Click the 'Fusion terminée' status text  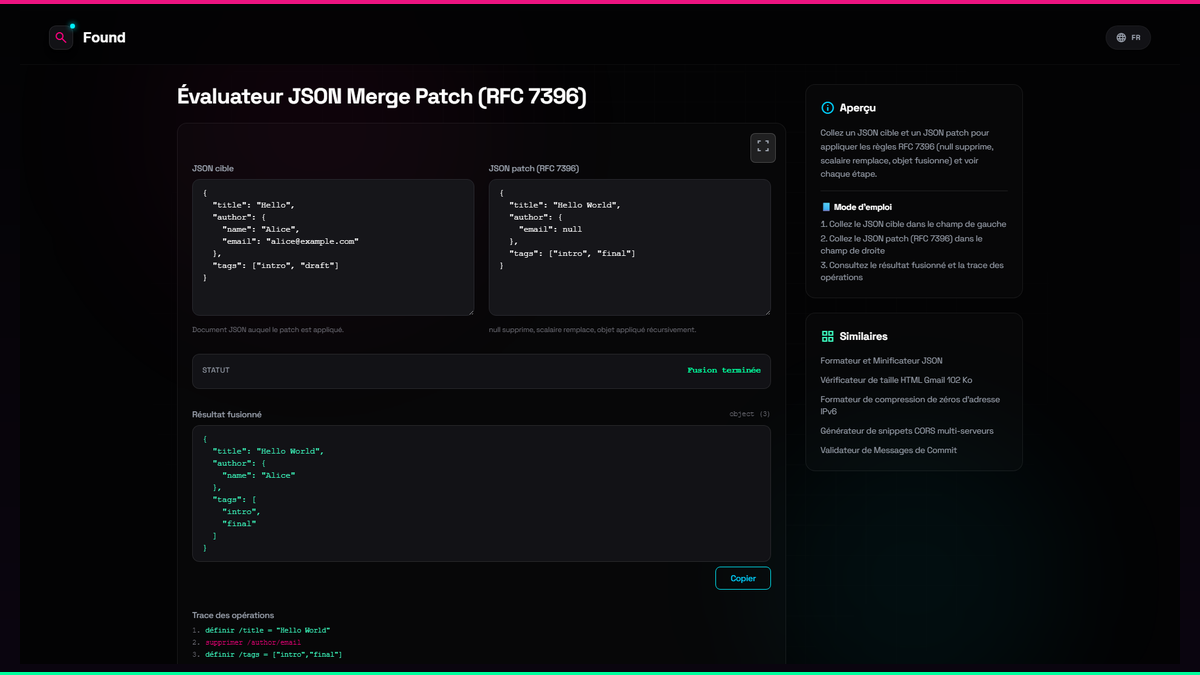724,370
